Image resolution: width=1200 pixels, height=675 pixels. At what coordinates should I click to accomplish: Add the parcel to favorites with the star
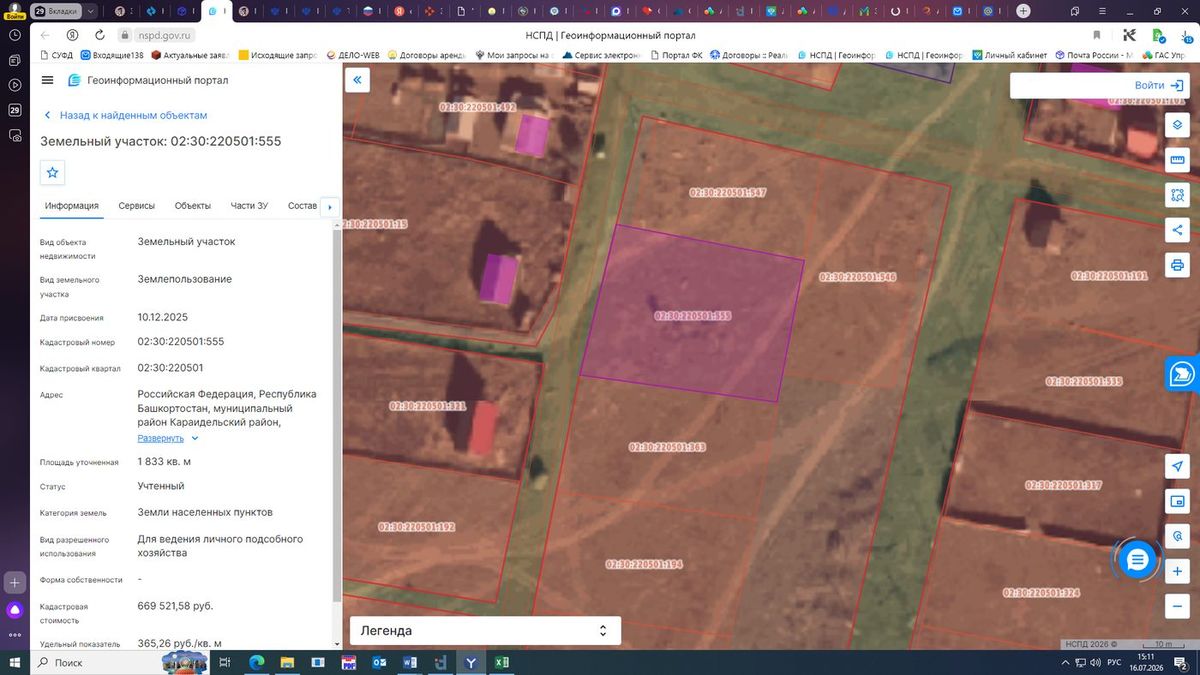point(53,172)
